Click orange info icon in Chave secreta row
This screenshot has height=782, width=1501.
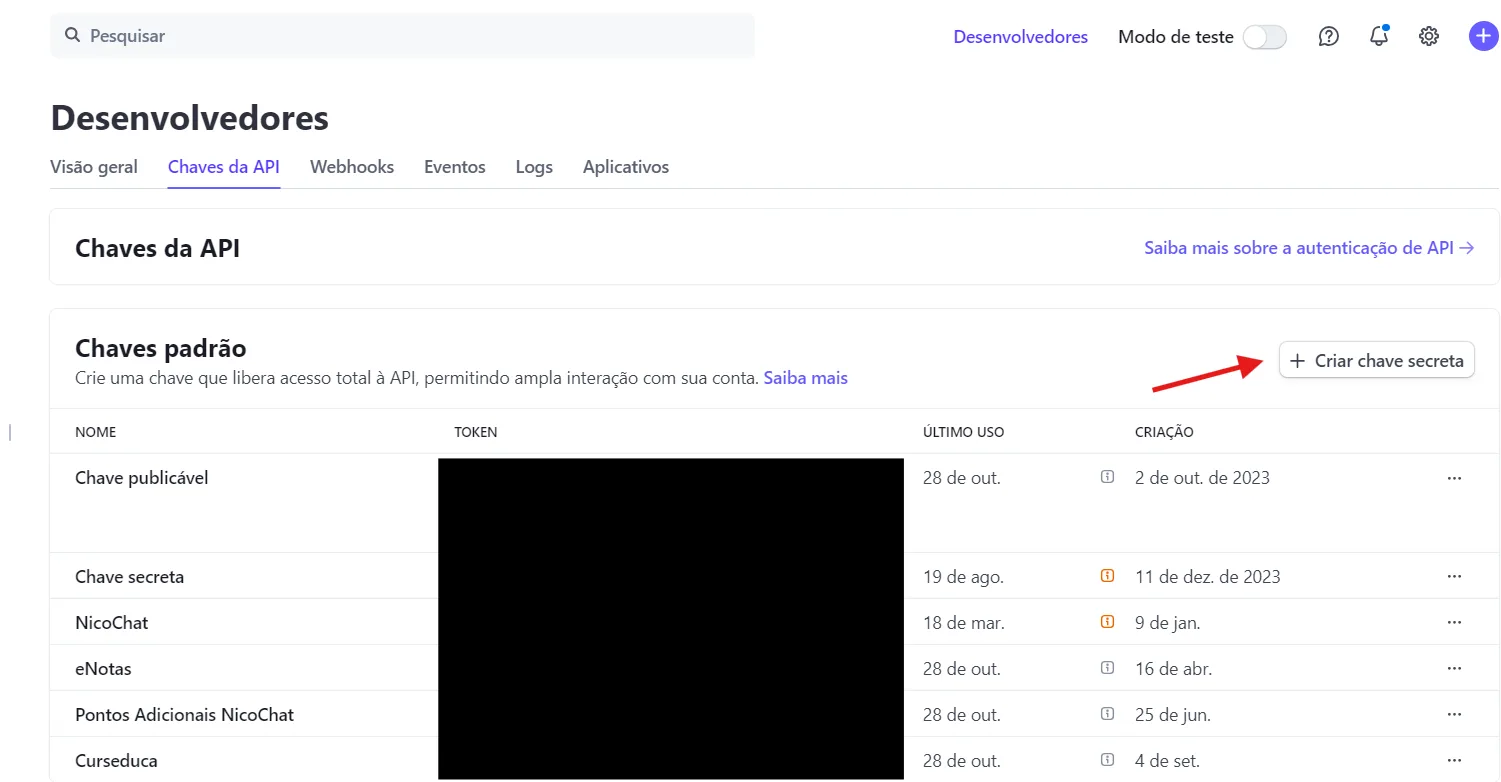pos(1107,576)
